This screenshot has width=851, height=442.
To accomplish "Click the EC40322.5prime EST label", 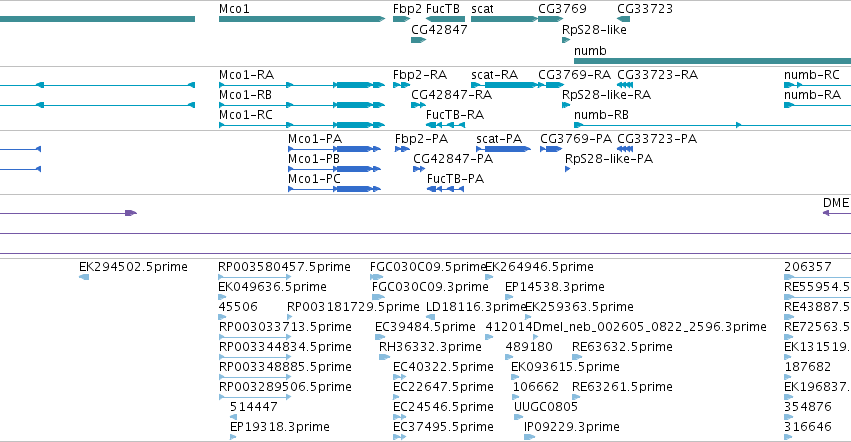I will (x=443, y=367).
